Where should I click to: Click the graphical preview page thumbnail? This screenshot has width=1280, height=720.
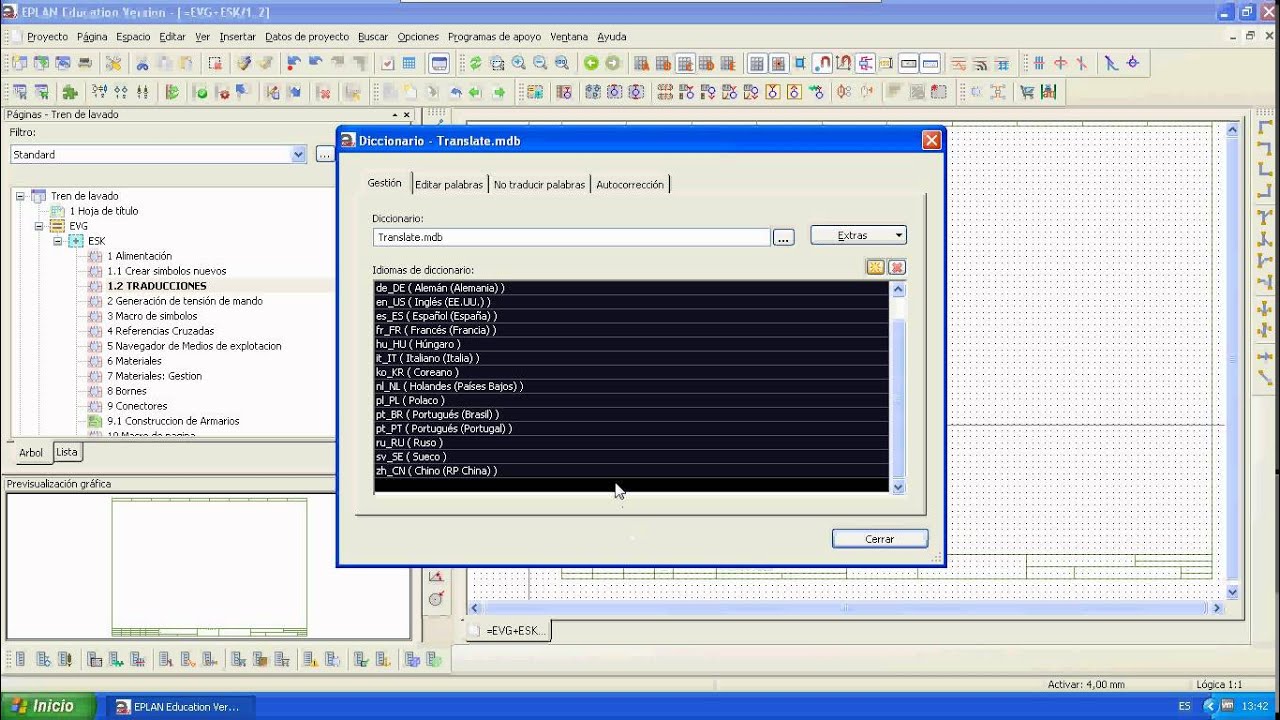point(209,568)
